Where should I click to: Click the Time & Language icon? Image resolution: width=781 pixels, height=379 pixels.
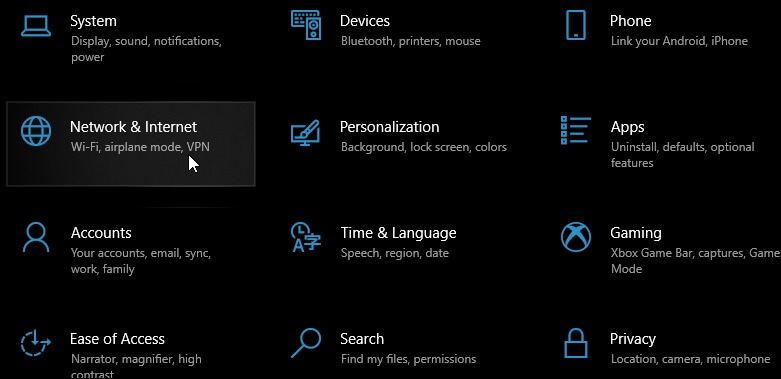[x=306, y=237]
